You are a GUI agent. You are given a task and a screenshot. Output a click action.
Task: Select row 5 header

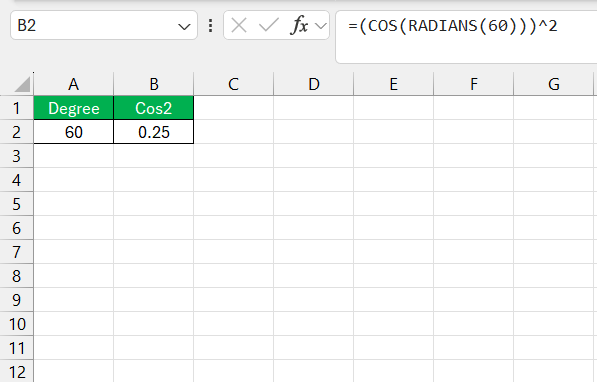[x=16, y=204]
